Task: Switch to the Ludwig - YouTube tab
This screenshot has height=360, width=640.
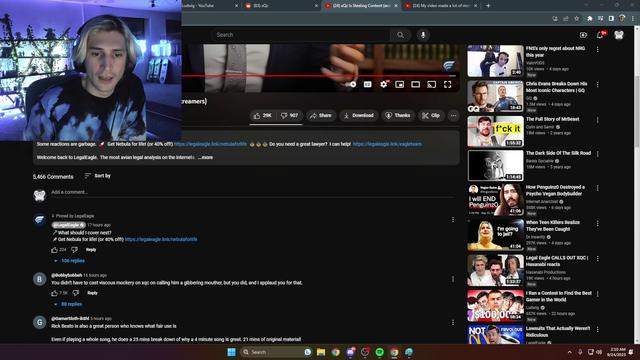Action: [210, 6]
